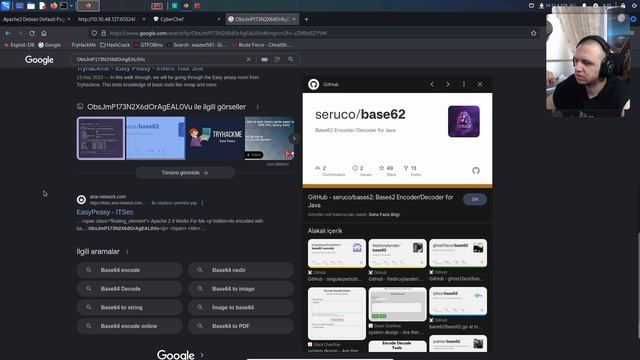
Task: Select the base62 image thumbnail
Action: (155, 138)
